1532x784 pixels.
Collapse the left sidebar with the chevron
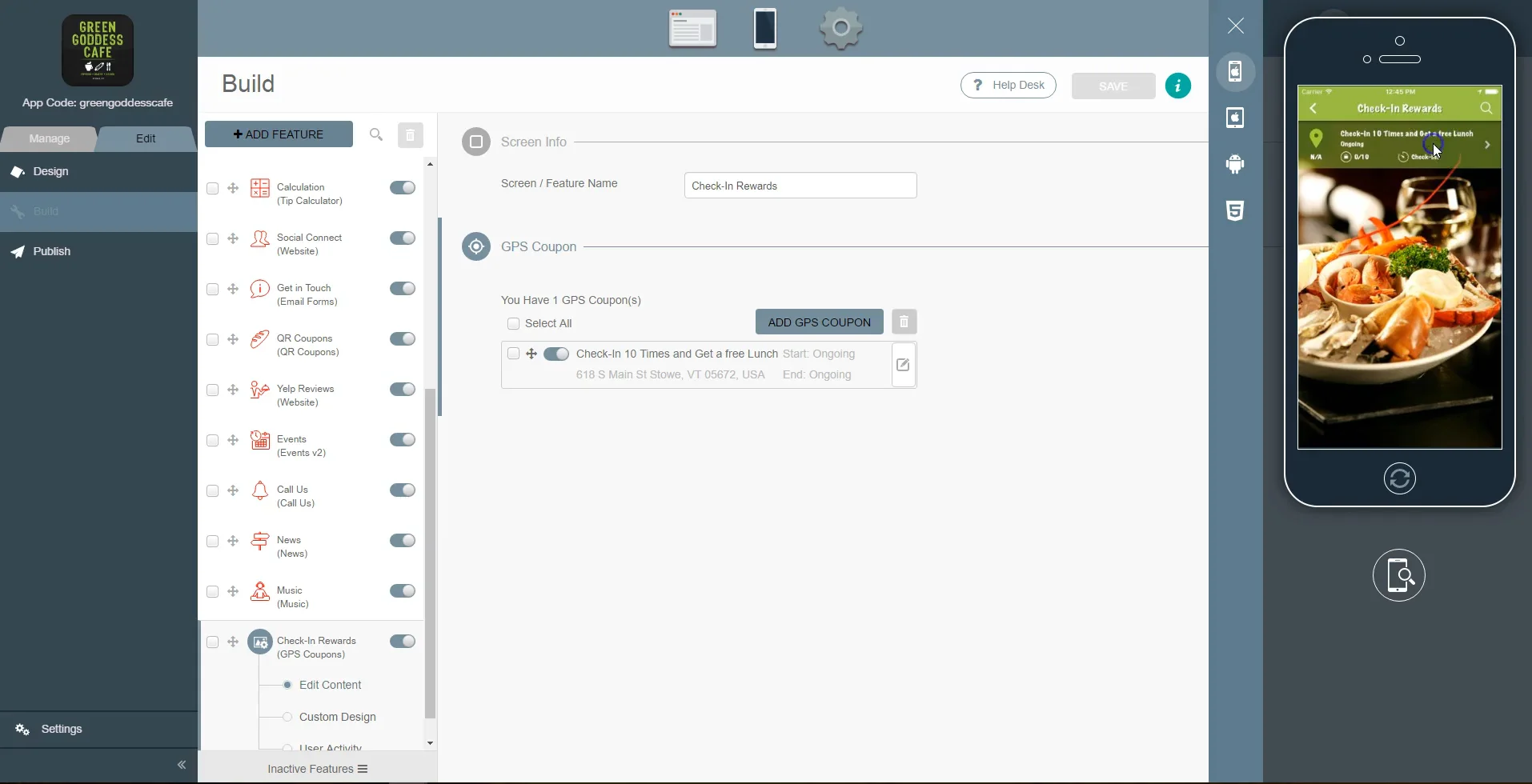182,765
